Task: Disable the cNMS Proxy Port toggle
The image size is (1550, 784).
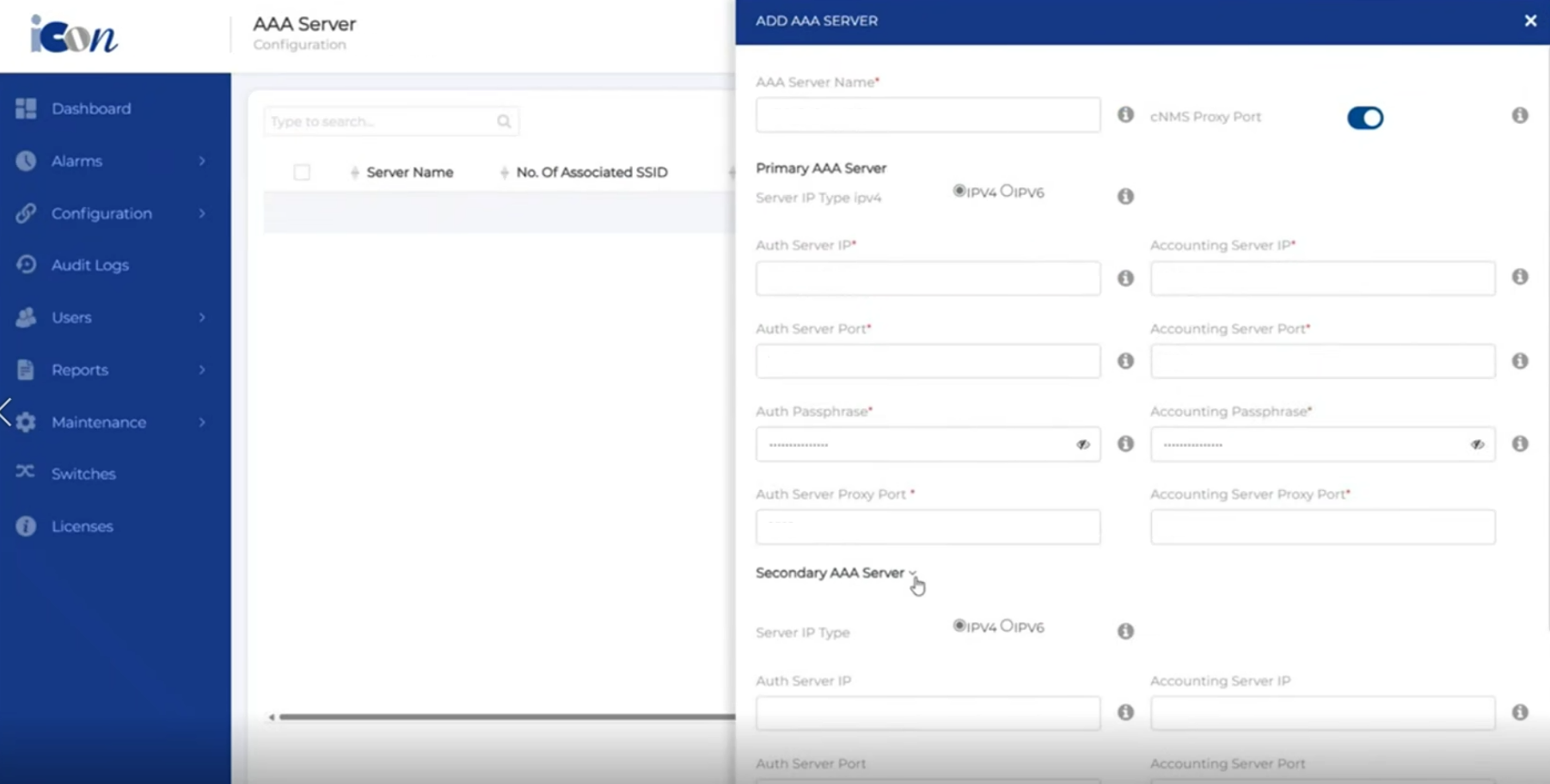Action: tap(1364, 118)
